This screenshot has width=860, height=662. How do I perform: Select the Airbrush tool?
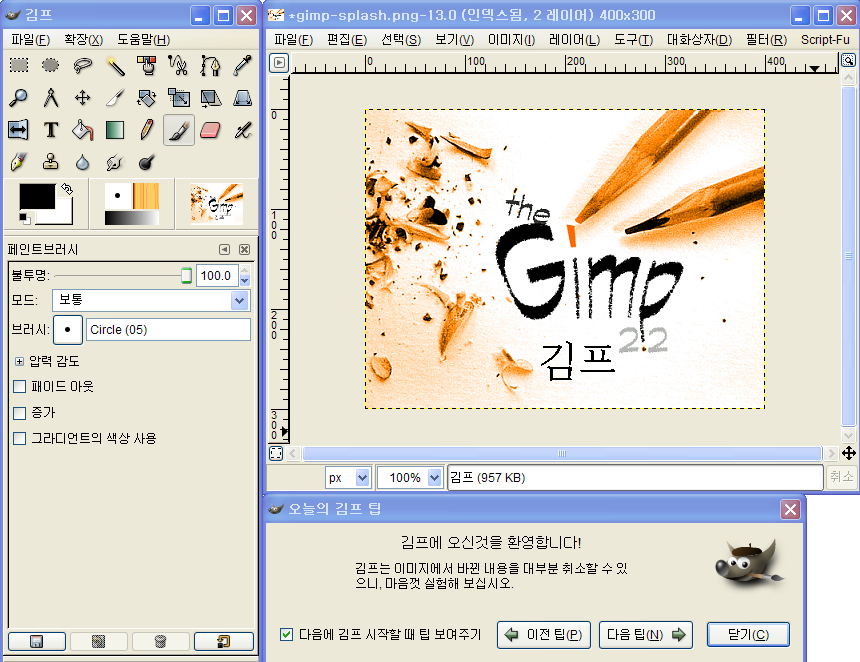click(x=242, y=130)
